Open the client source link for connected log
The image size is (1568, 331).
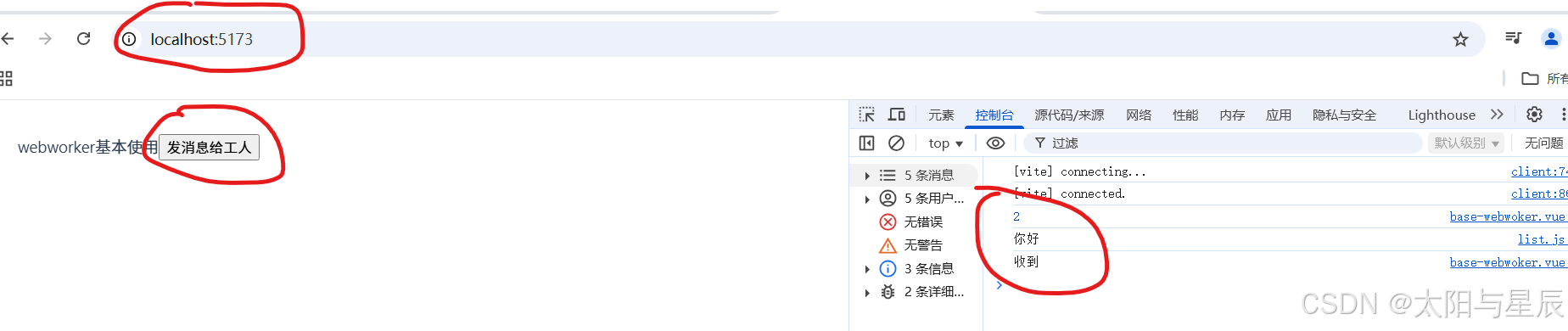[1539, 194]
